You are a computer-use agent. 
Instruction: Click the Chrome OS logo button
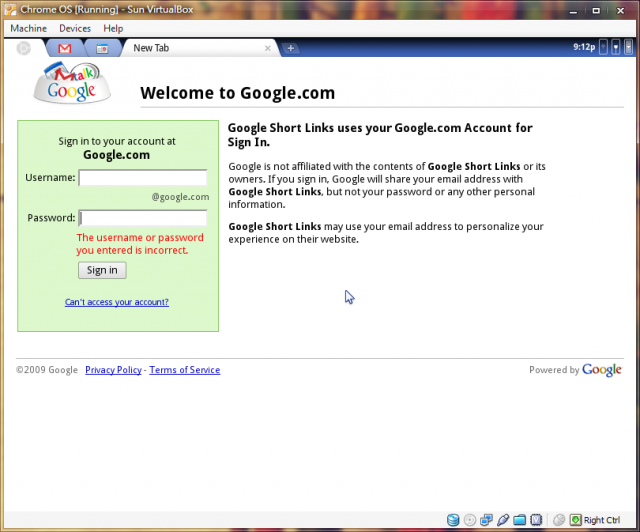pyautogui.click(x=24, y=48)
